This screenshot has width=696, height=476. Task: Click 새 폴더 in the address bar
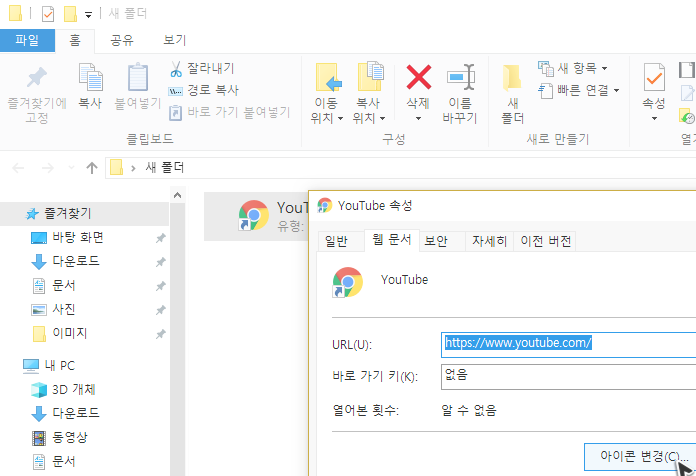pos(165,168)
